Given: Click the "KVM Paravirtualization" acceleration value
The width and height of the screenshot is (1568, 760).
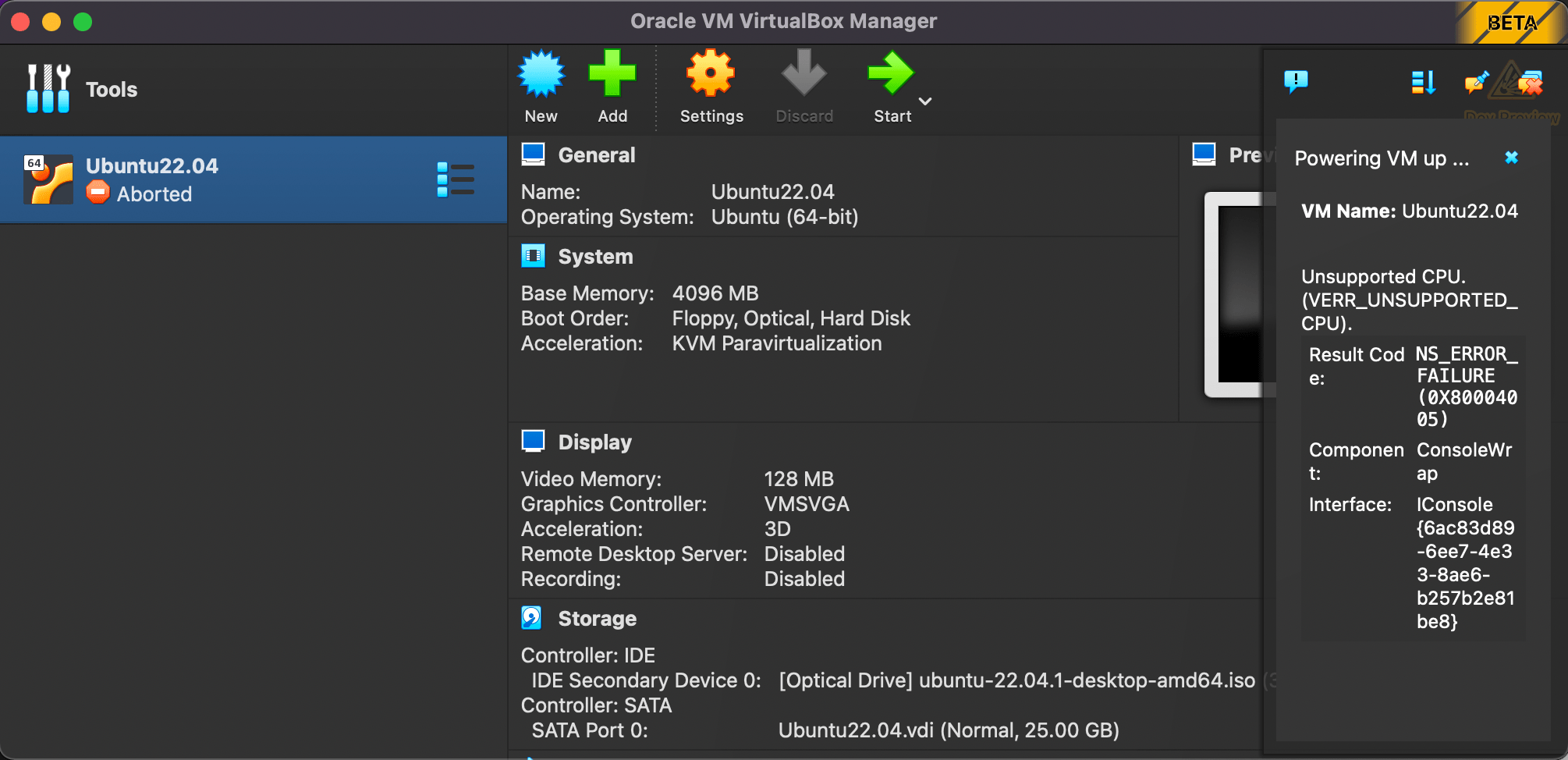Looking at the screenshot, I should tap(777, 343).
